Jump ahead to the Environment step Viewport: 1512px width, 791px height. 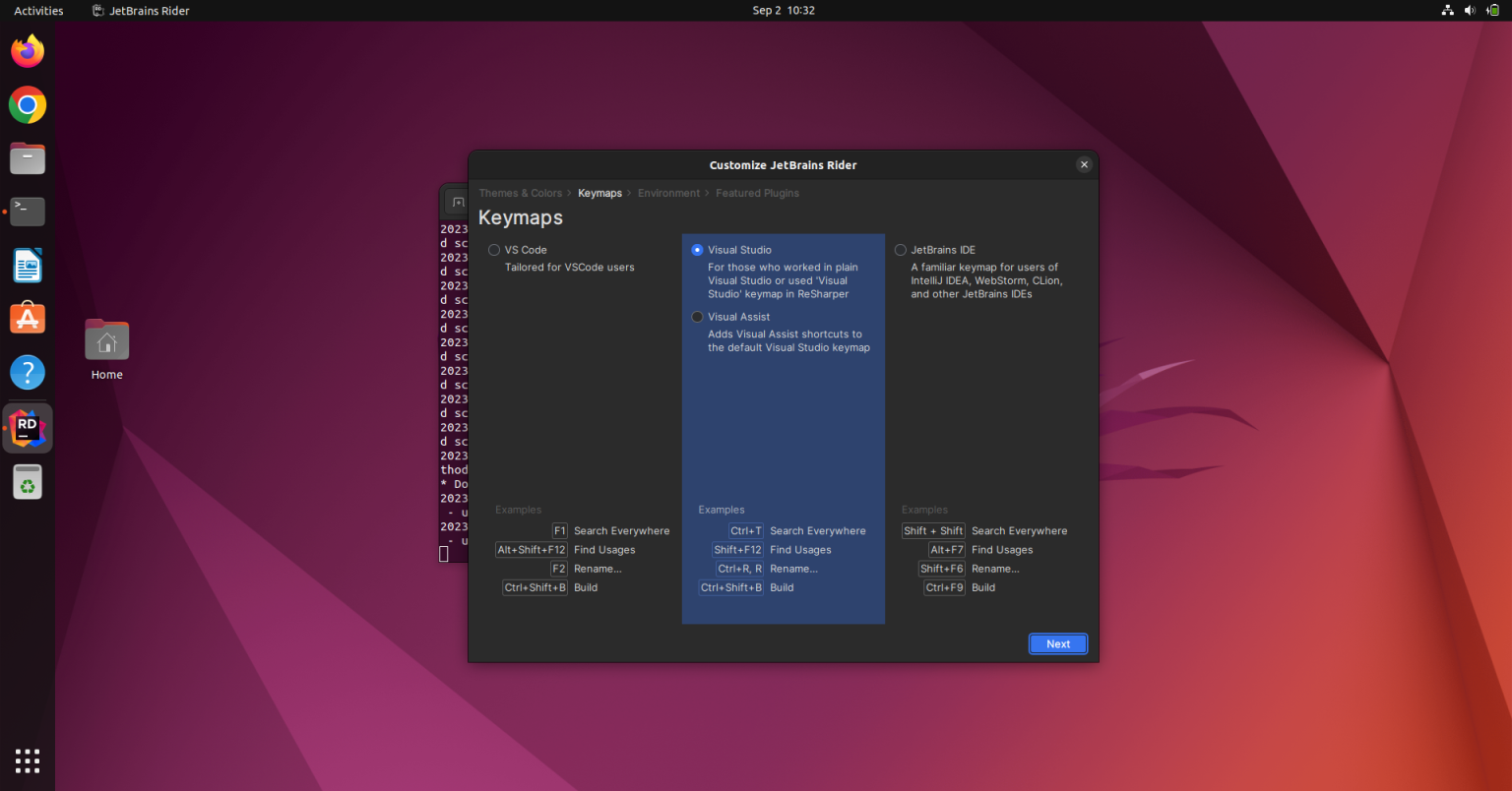668,193
